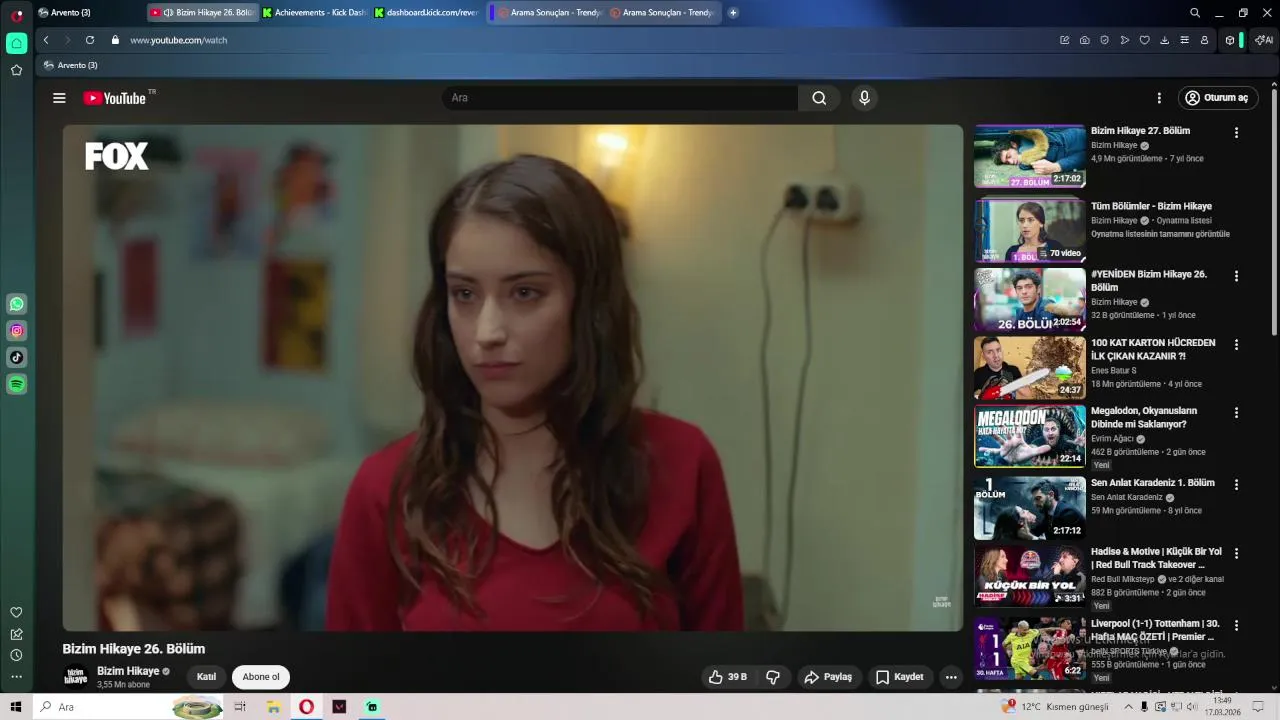Go back with the browser back arrow
1280x720 pixels.
tap(46, 40)
